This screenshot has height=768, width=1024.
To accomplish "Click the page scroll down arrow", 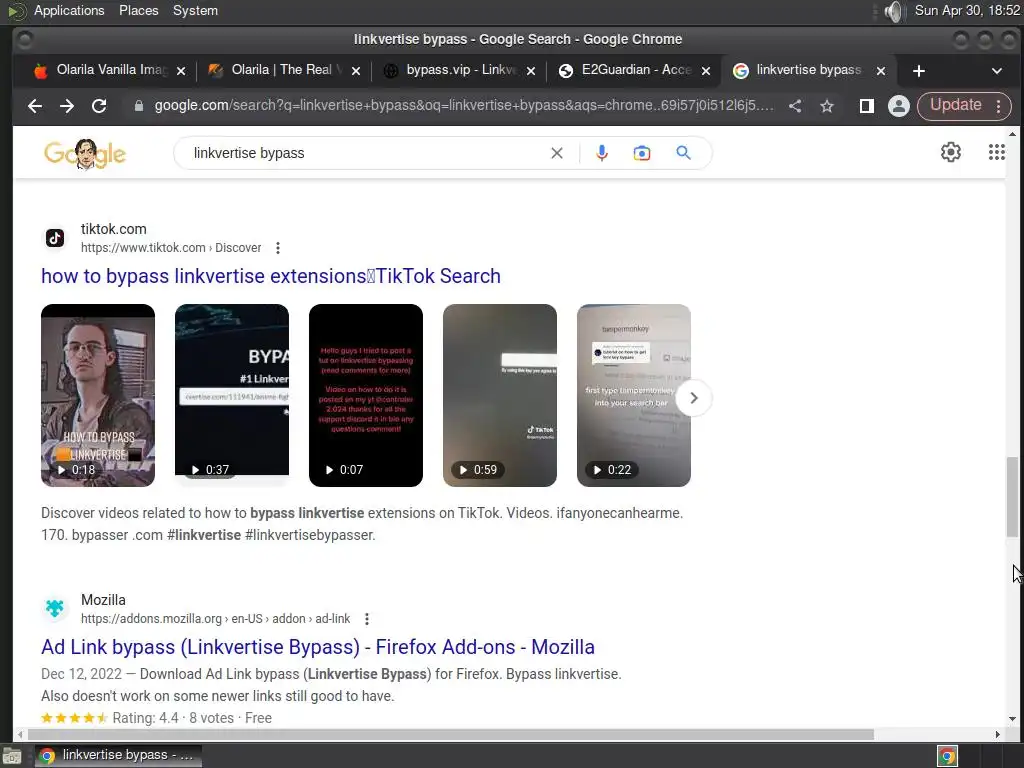I will pos(1012,719).
